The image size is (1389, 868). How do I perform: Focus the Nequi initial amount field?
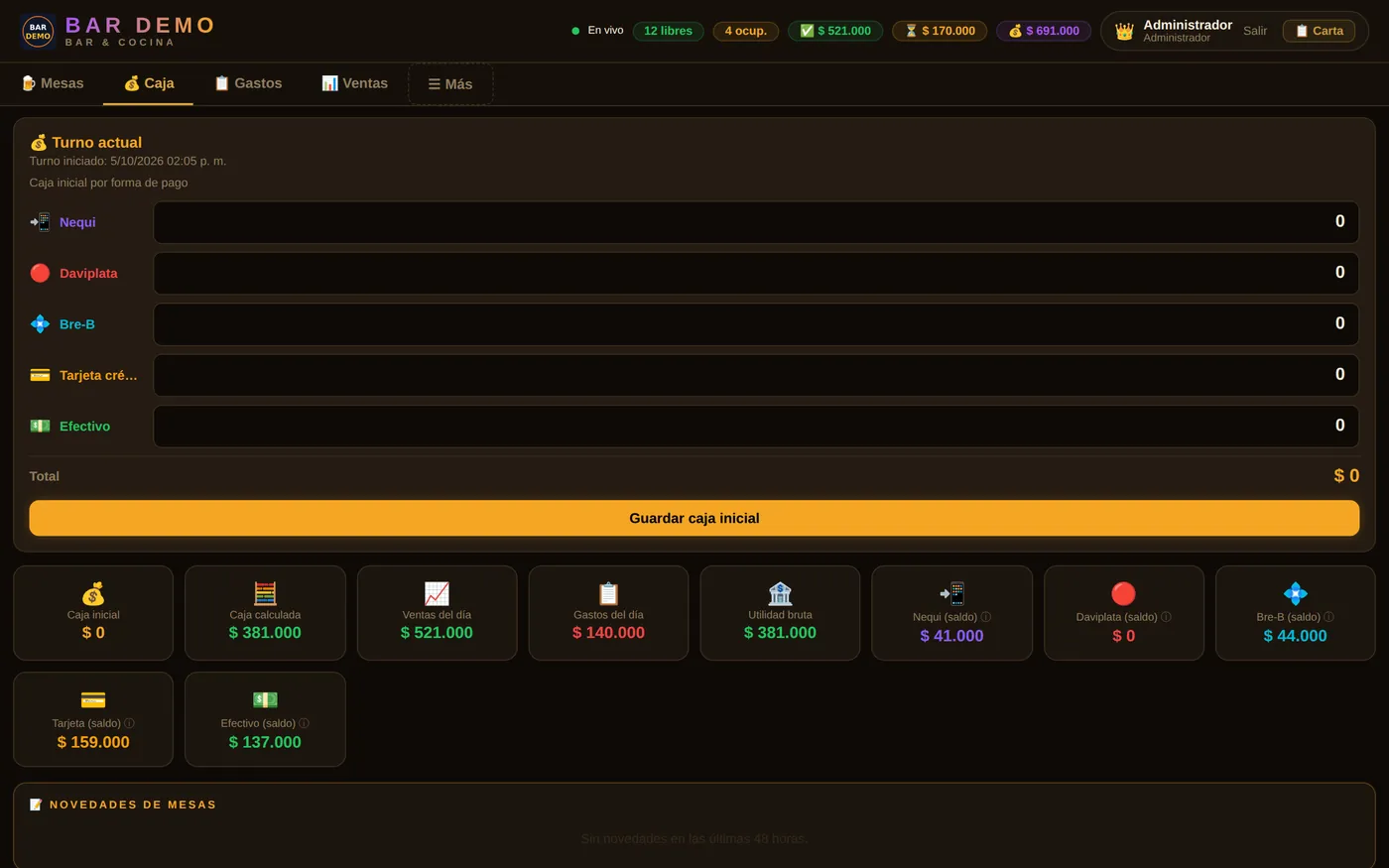pos(756,222)
